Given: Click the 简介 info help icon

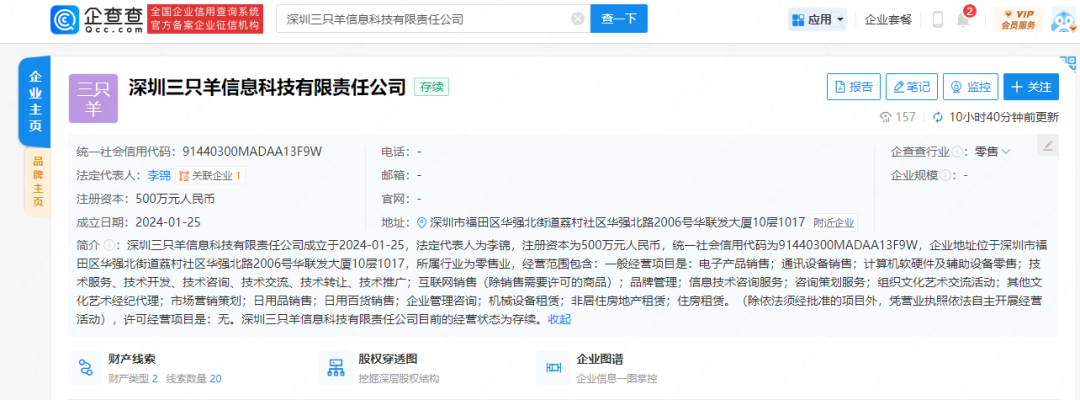Looking at the screenshot, I should tap(109, 244).
